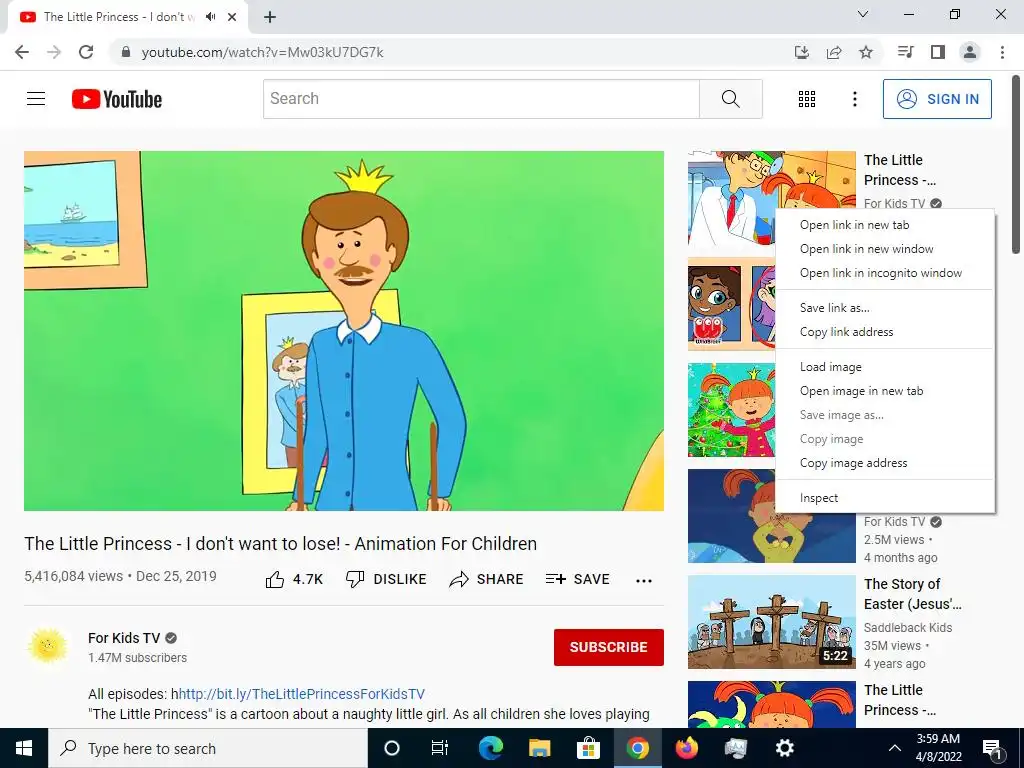Open Task View on taskbar
Image resolution: width=1024 pixels, height=768 pixels.
[440, 748]
